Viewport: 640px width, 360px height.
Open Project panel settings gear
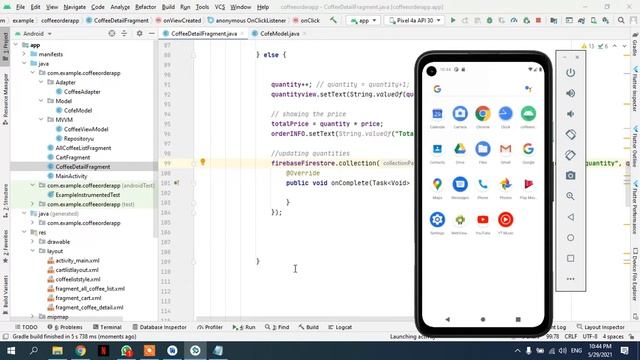(x=139, y=33)
